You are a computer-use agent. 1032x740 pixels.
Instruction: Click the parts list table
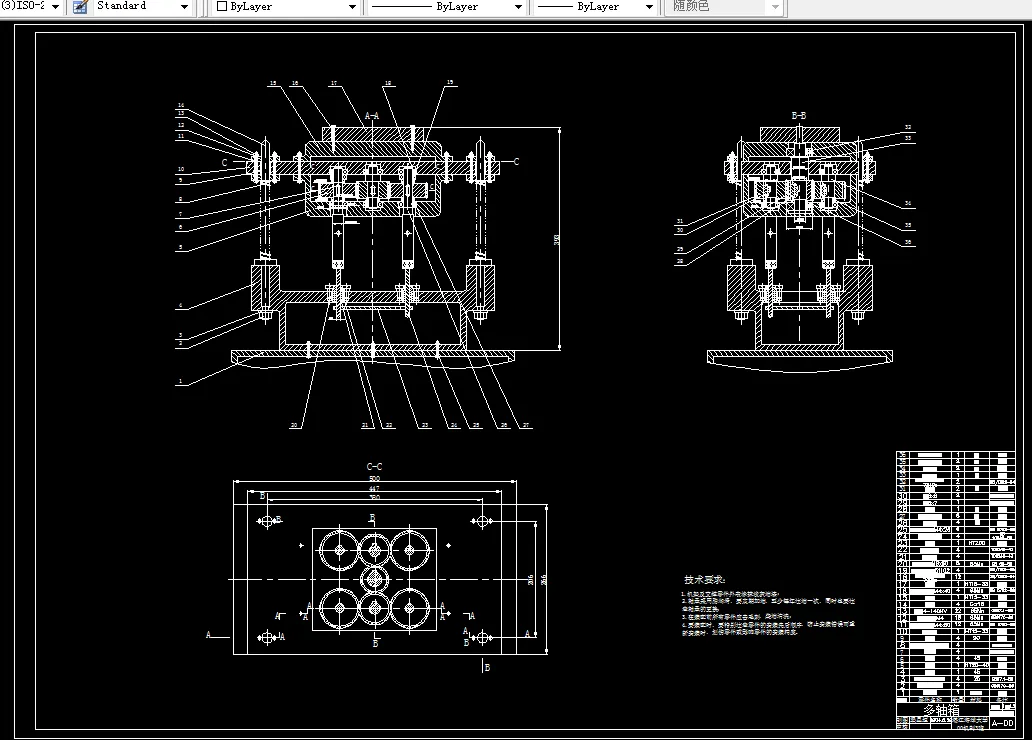coord(956,577)
